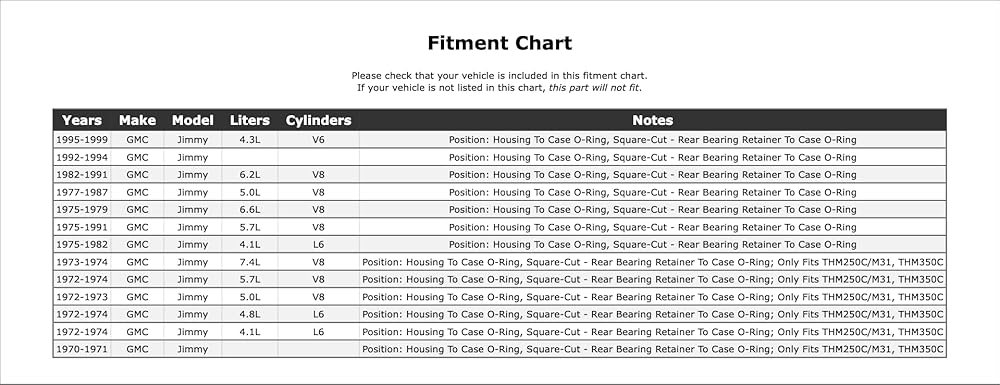Select the 1995-1999 years cell
This screenshot has width=1000, height=385.
coord(82,140)
